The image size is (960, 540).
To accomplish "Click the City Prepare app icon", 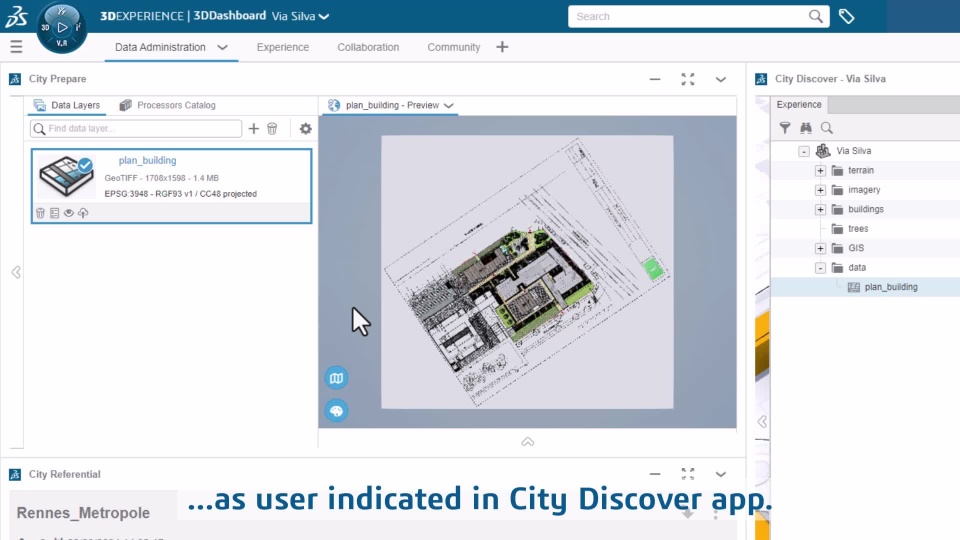I will (x=15, y=79).
